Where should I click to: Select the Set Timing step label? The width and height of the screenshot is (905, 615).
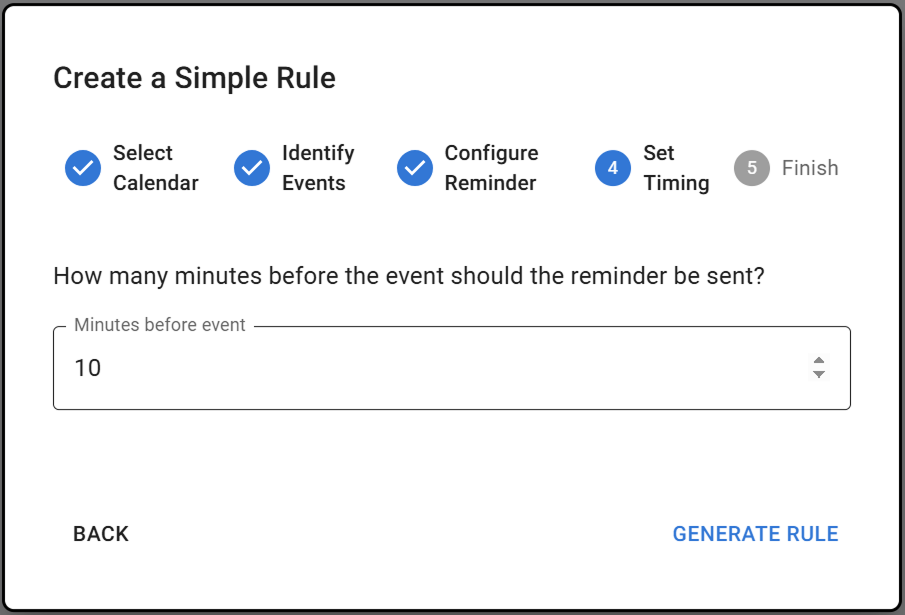coord(676,168)
